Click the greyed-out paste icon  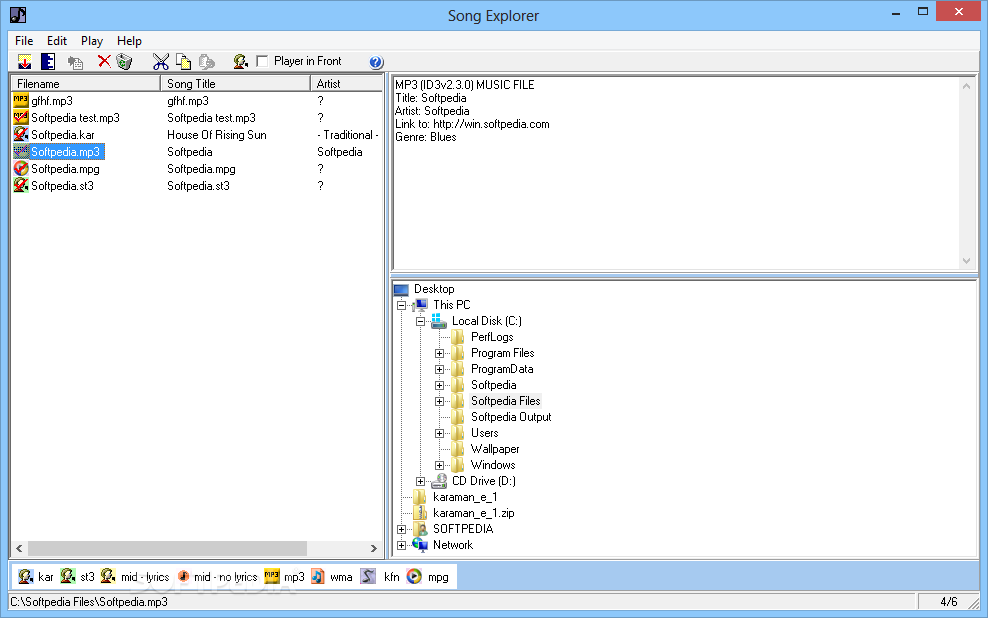click(207, 62)
